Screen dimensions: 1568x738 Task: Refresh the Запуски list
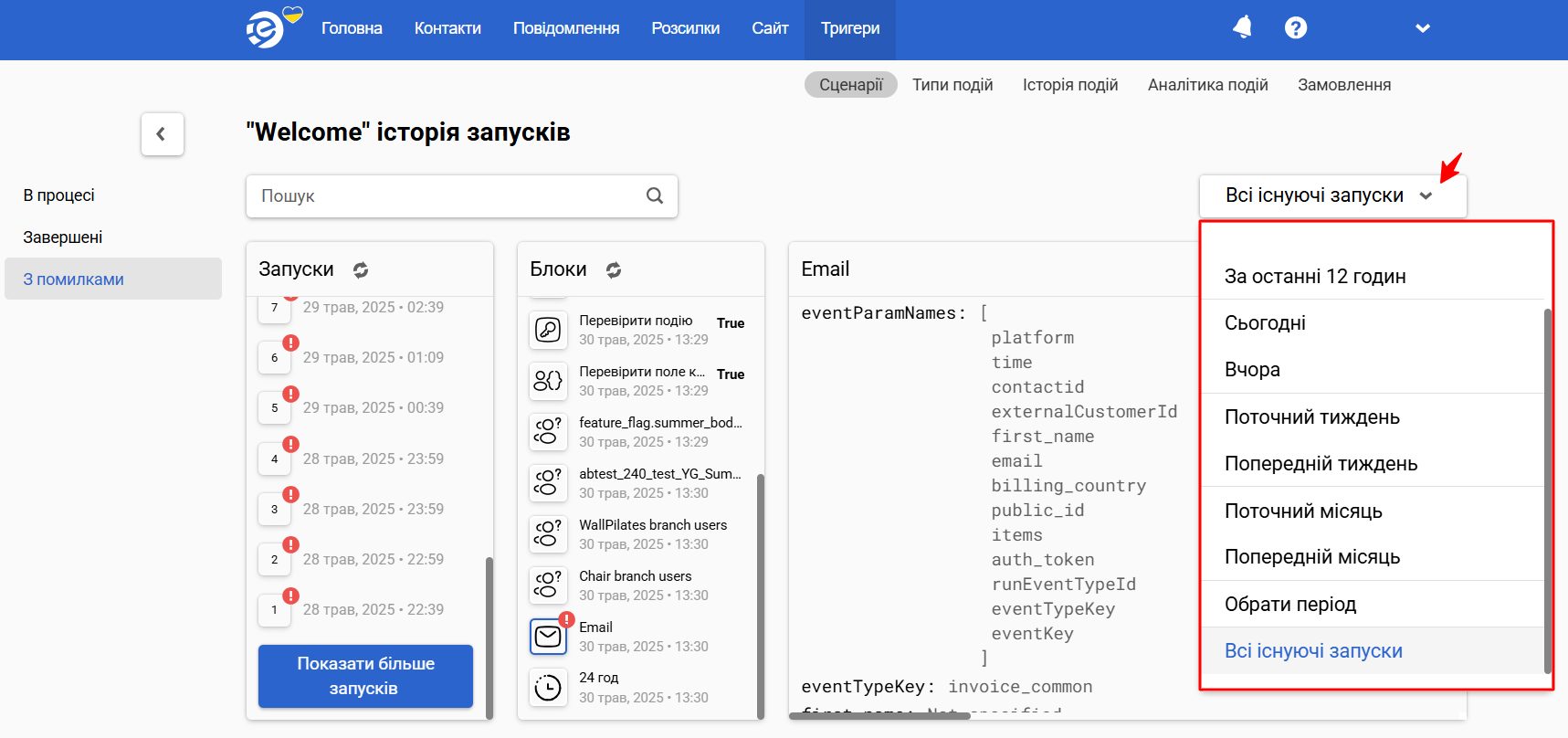[x=361, y=269]
